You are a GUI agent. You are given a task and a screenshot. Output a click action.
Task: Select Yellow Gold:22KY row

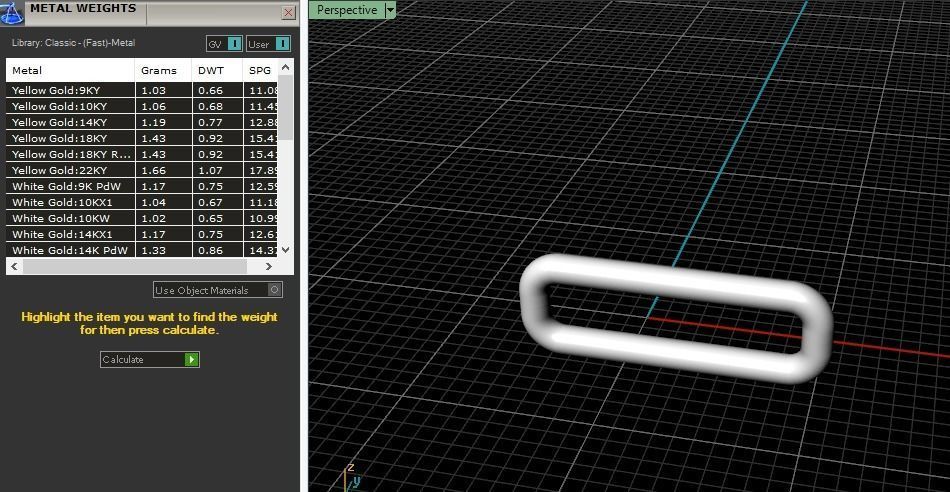point(142,170)
